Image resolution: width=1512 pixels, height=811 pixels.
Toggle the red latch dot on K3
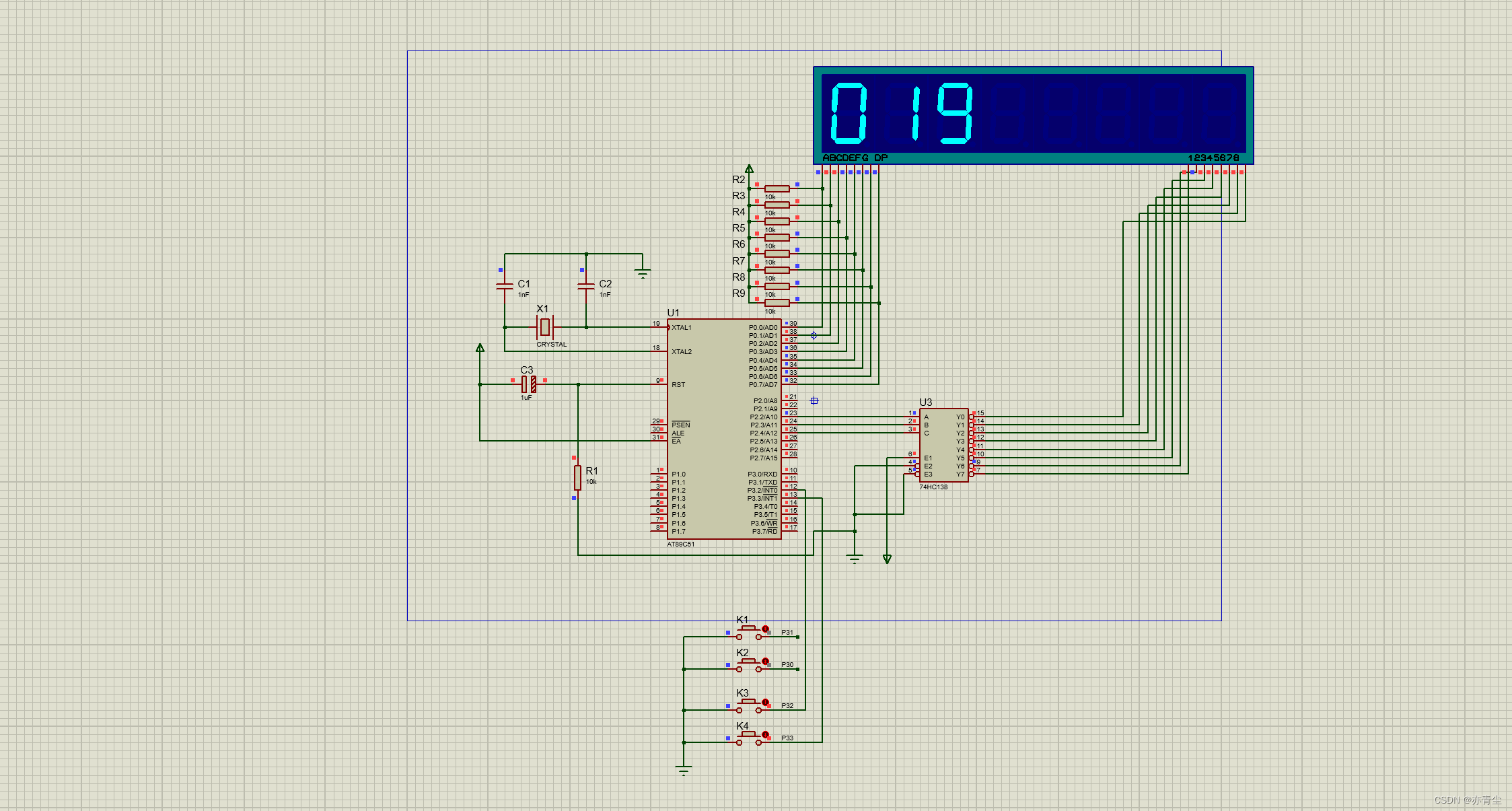pyautogui.click(x=765, y=702)
